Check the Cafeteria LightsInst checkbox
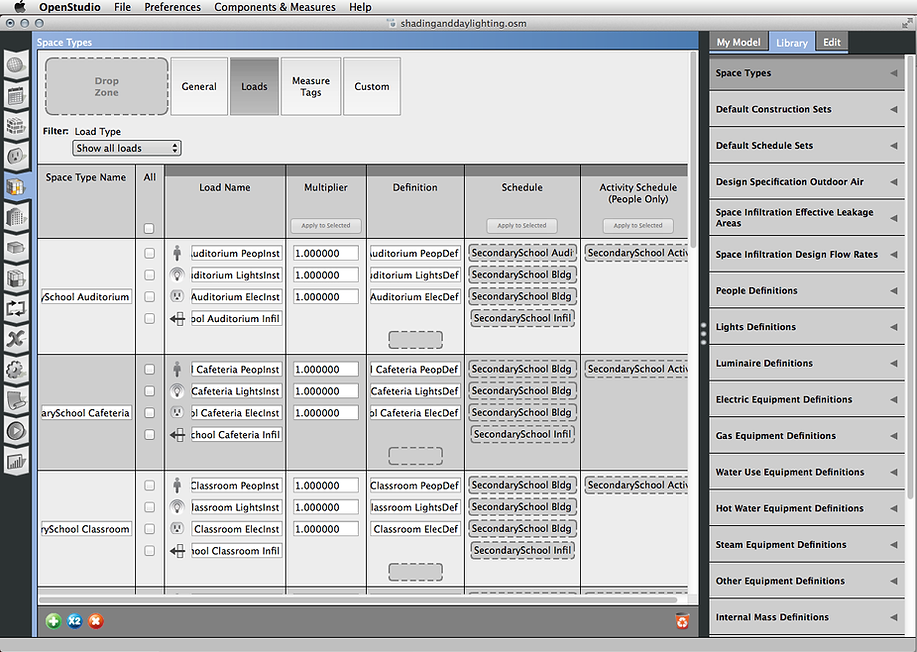The image size is (917, 652). [x=149, y=390]
